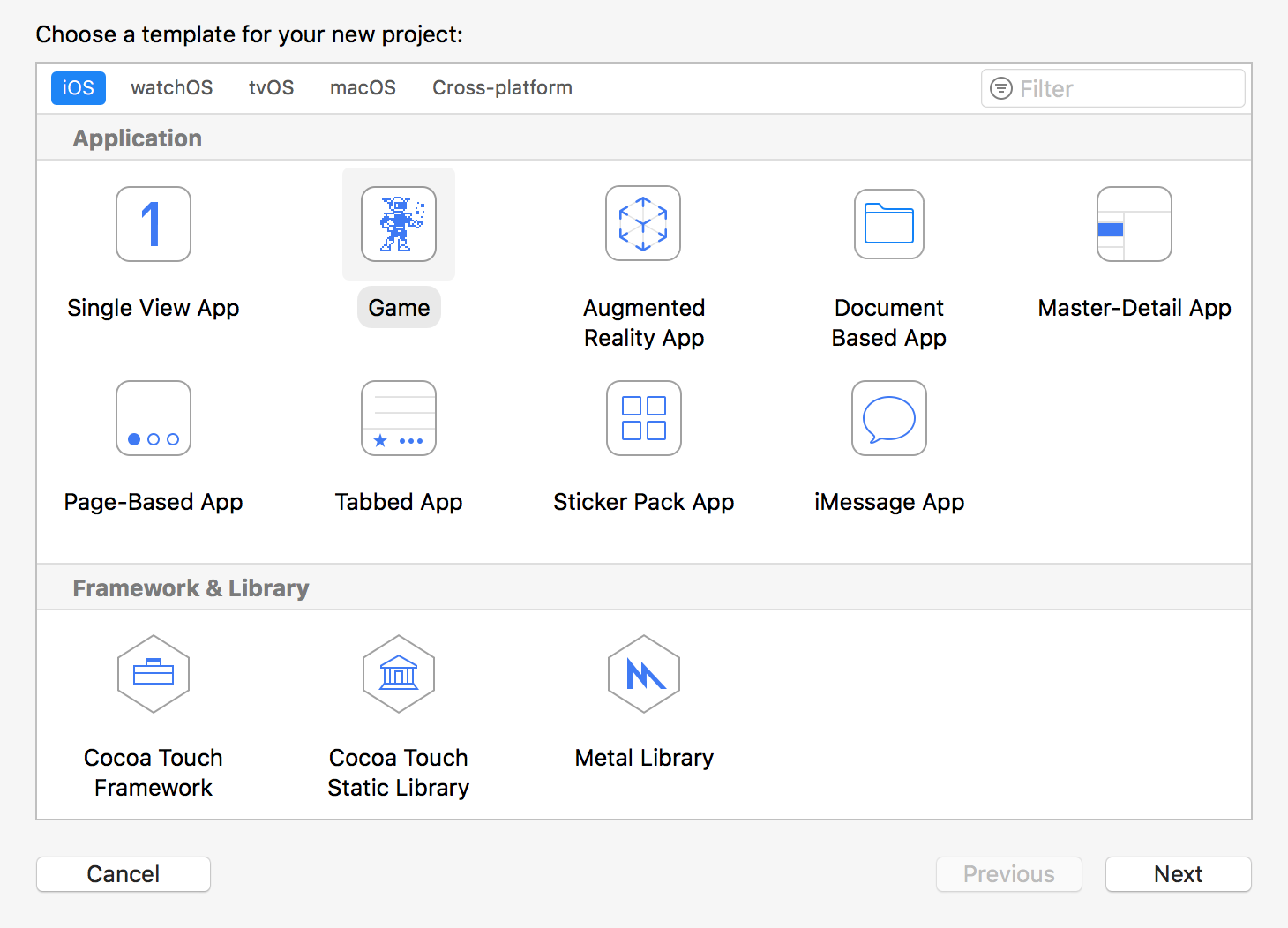This screenshot has width=1288, height=928.
Task: Switch to the watchOS platform tab
Action: [x=171, y=87]
